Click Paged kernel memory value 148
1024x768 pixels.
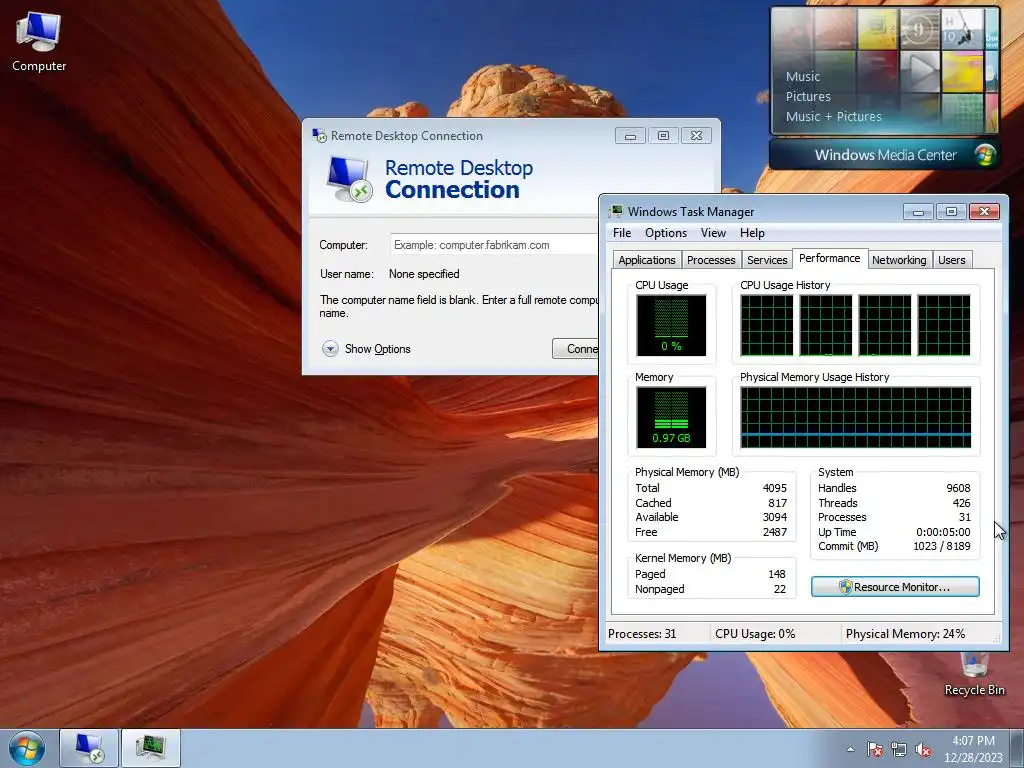(777, 574)
